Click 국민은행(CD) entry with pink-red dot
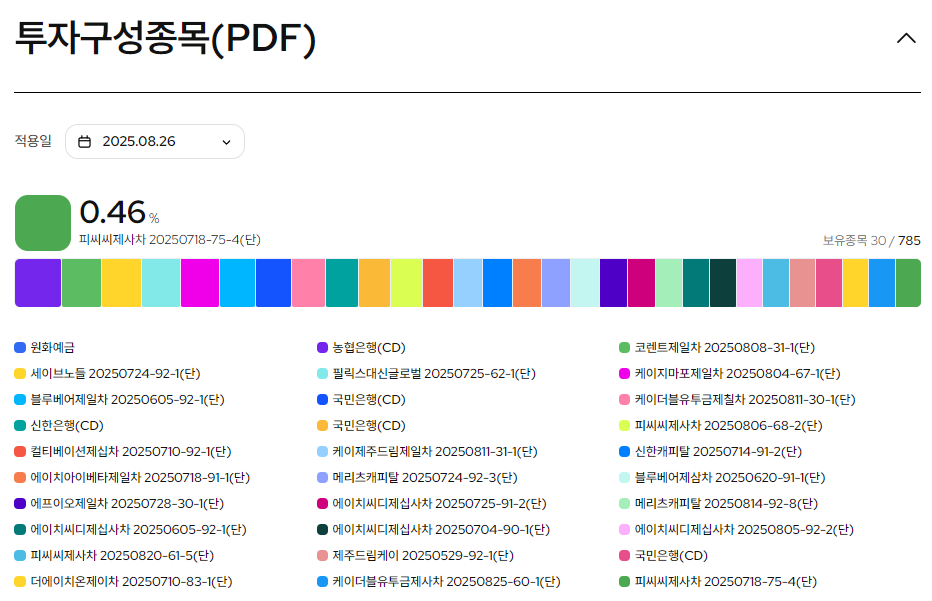 coord(663,555)
